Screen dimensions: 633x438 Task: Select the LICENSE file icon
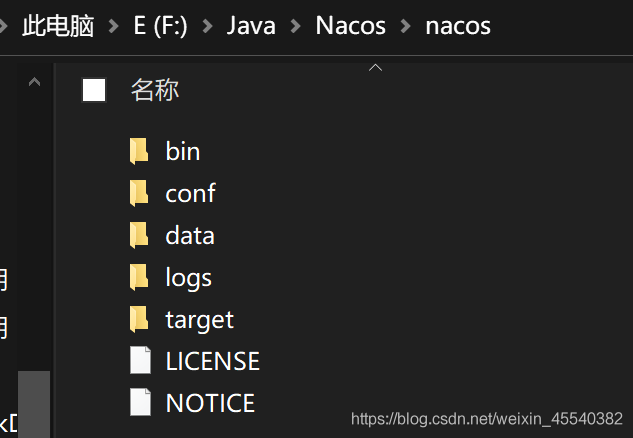click(140, 360)
